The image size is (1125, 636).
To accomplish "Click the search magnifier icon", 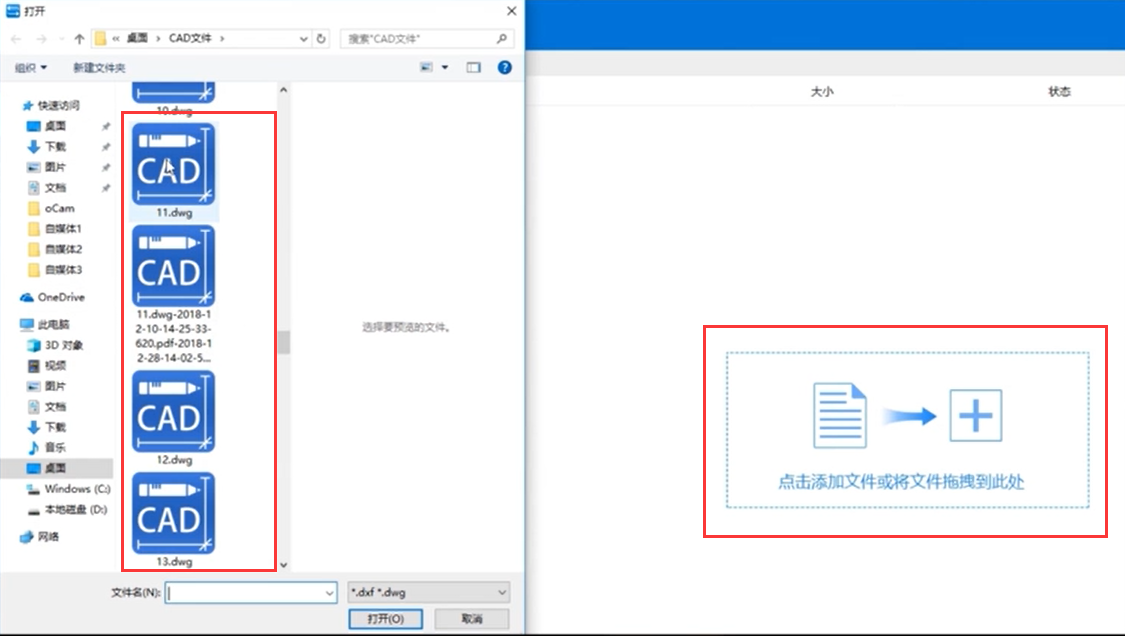I will point(502,39).
